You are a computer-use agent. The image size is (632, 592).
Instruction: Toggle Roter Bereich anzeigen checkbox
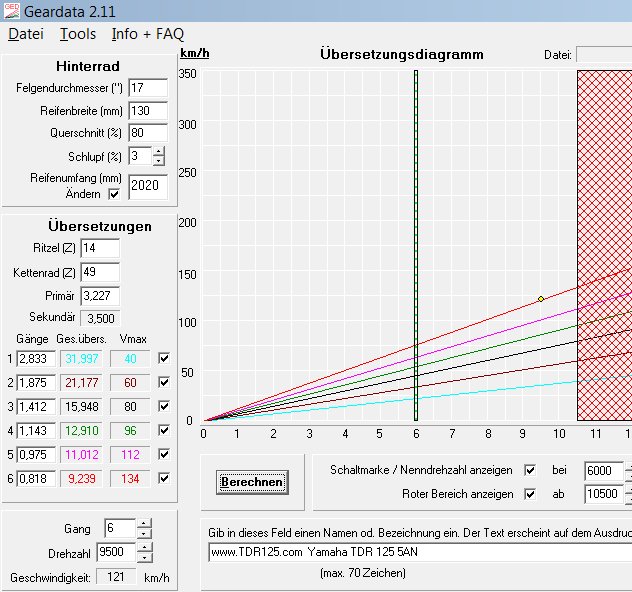(x=530, y=493)
